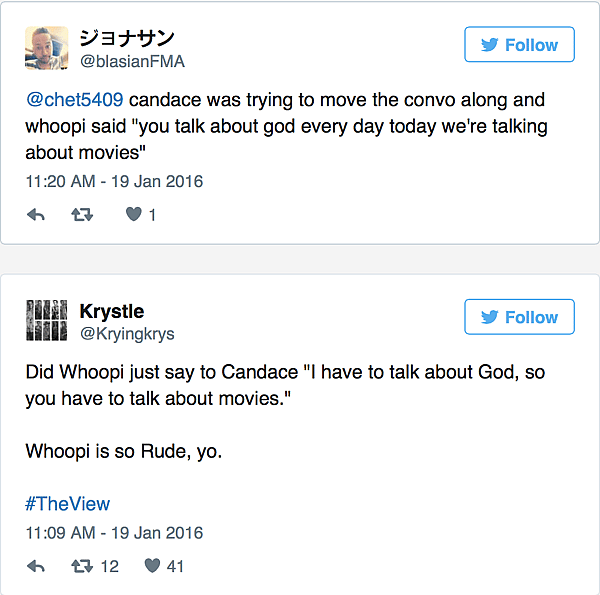600x595 pixels.
Task: Open blasianFMA's profile picture
Action: pos(46,48)
